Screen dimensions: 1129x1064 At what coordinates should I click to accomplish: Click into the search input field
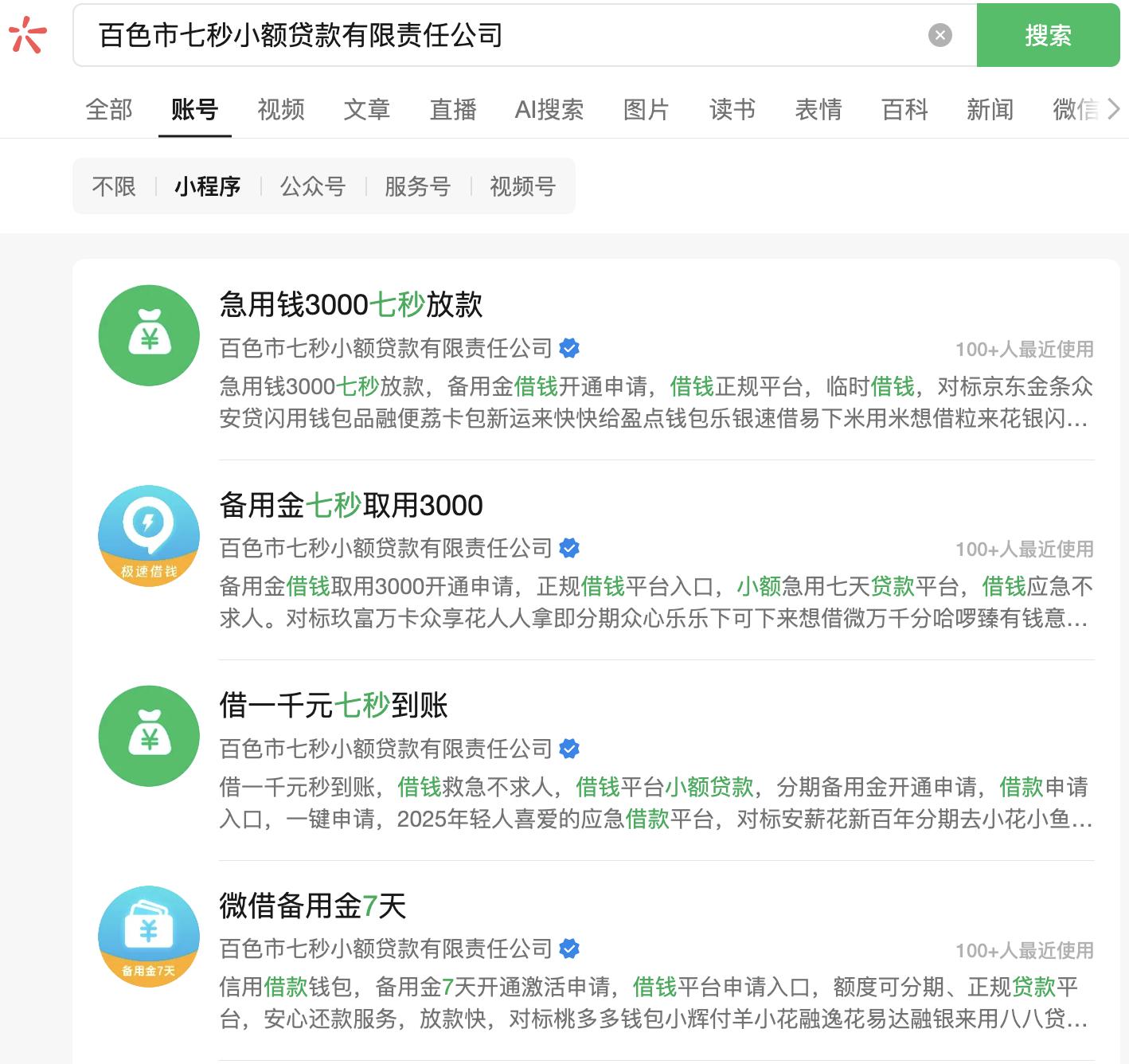coord(510,35)
